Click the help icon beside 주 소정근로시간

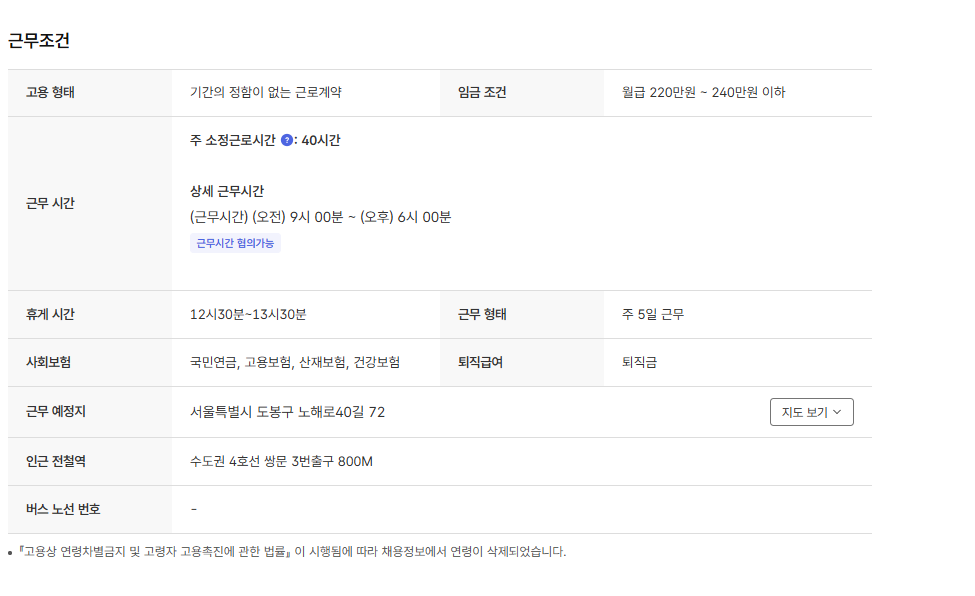pos(287,141)
